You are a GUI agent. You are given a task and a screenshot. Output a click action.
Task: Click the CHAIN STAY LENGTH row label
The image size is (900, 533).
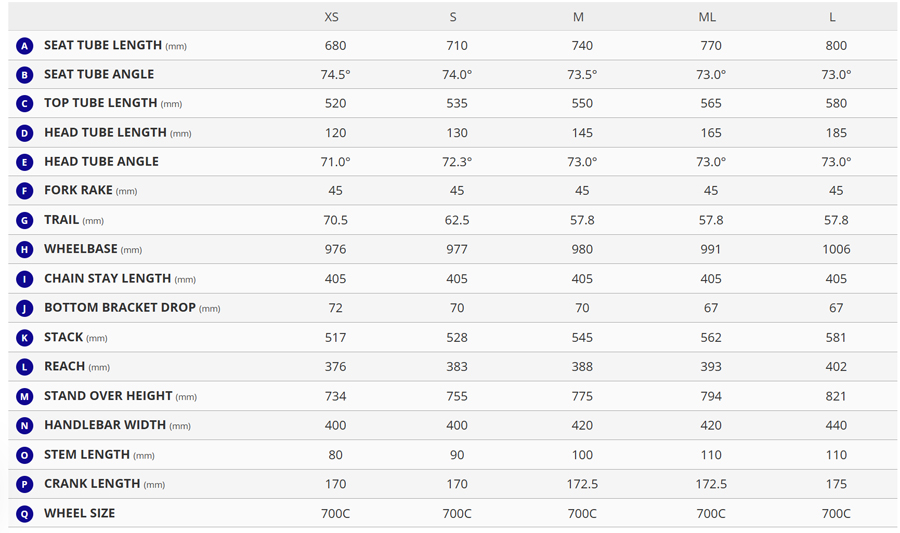point(107,278)
